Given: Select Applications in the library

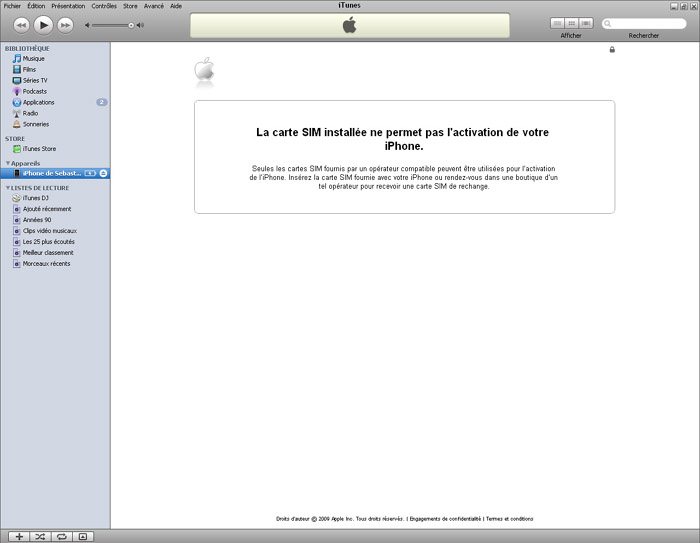Looking at the screenshot, I should click(x=55, y=102).
